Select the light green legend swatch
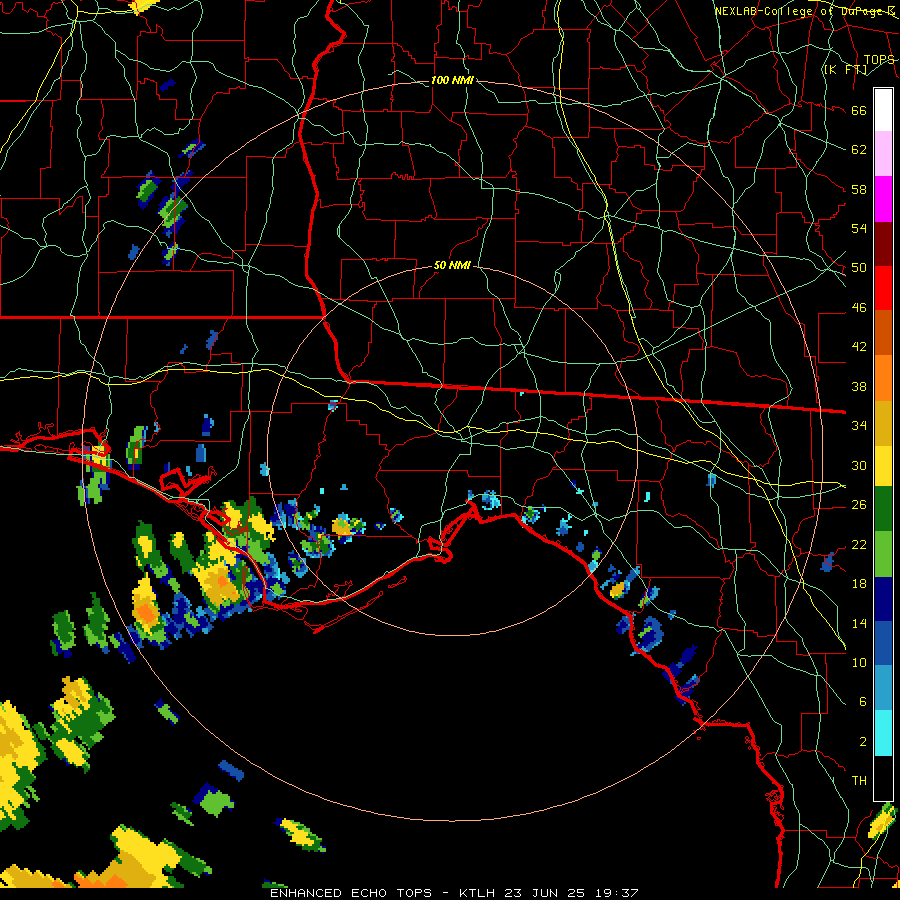Viewport: 900px width, 900px height. [883, 554]
